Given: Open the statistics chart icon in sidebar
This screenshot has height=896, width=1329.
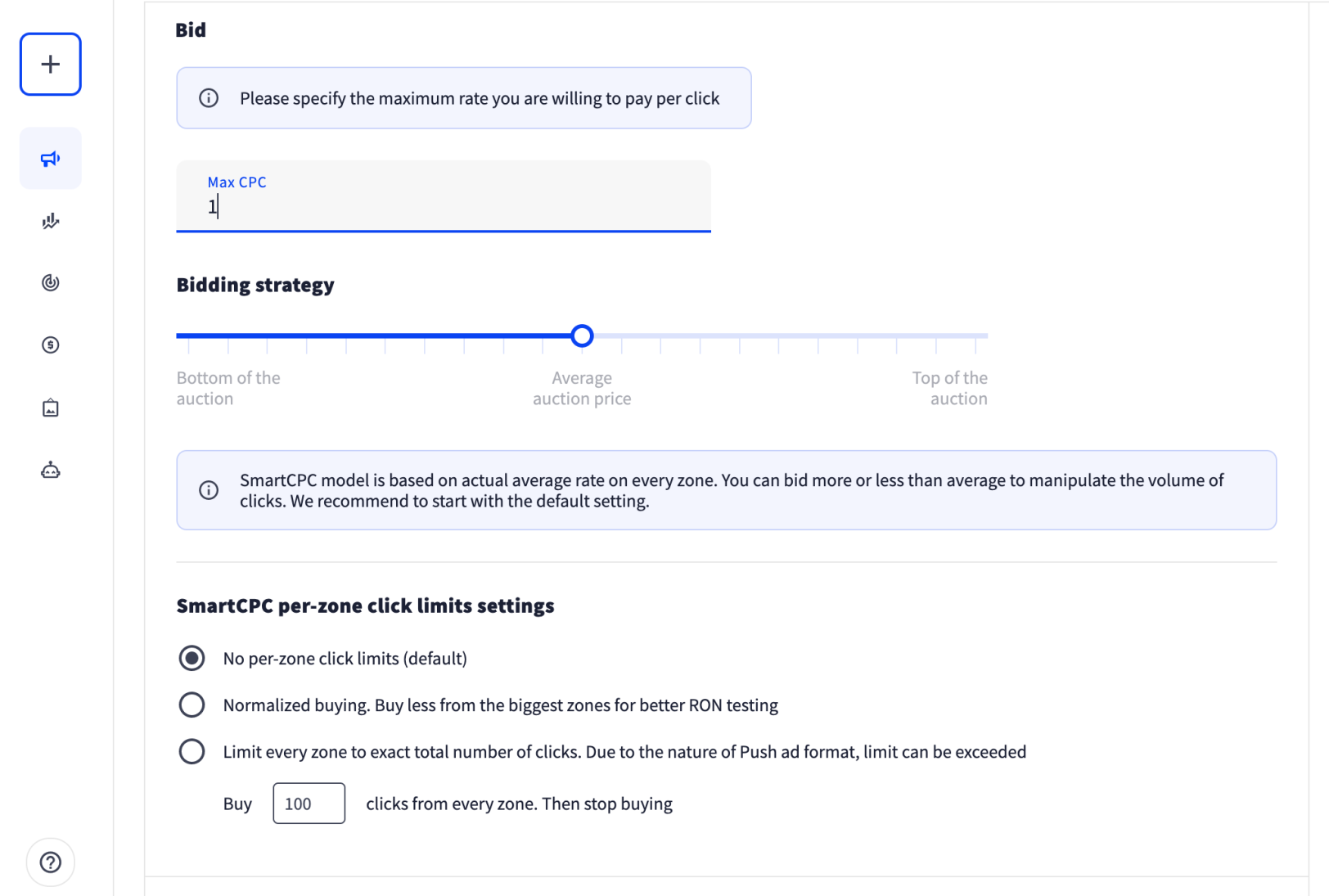Looking at the screenshot, I should pos(51,221).
